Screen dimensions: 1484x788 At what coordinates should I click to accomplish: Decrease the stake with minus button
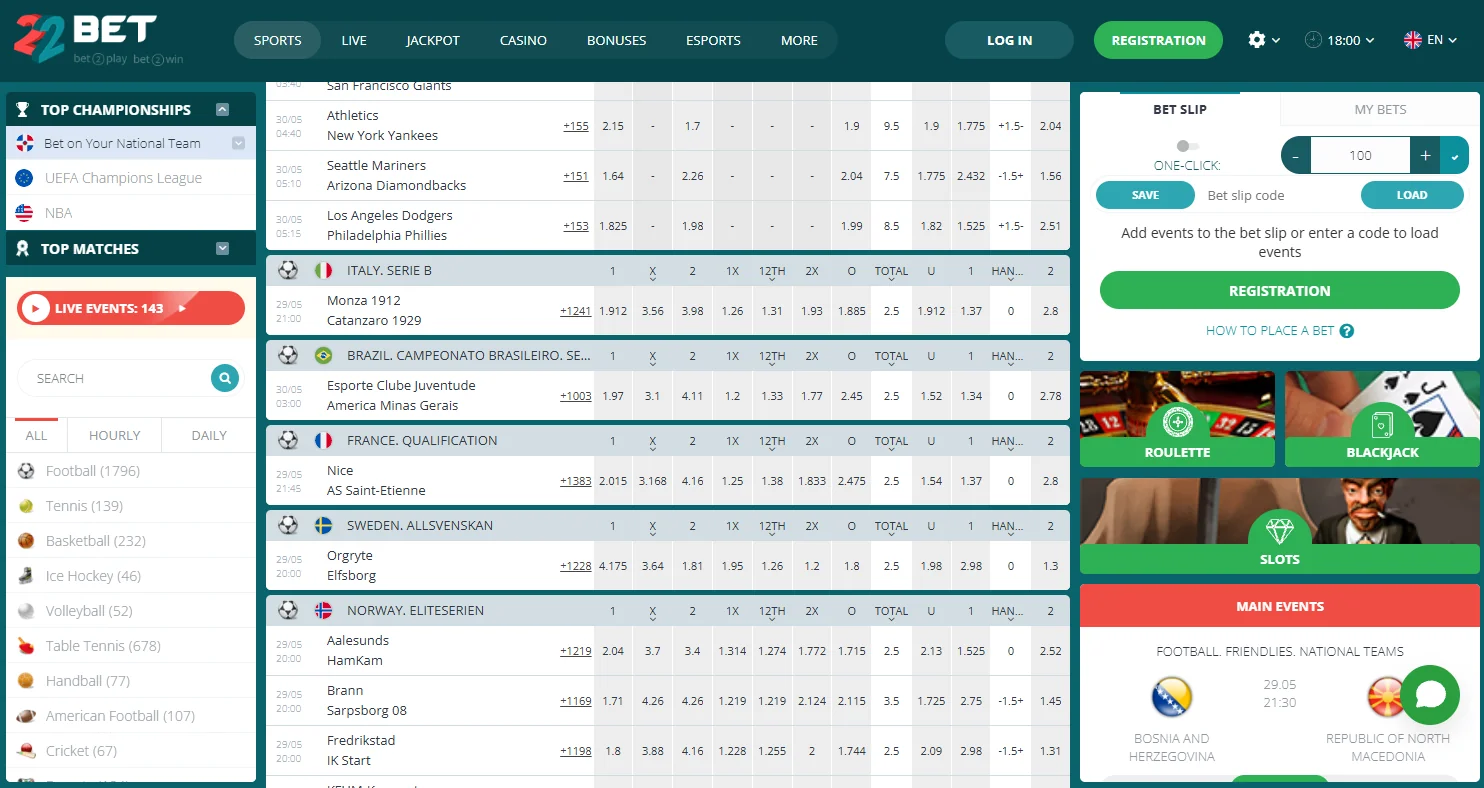tap(1296, 156)
